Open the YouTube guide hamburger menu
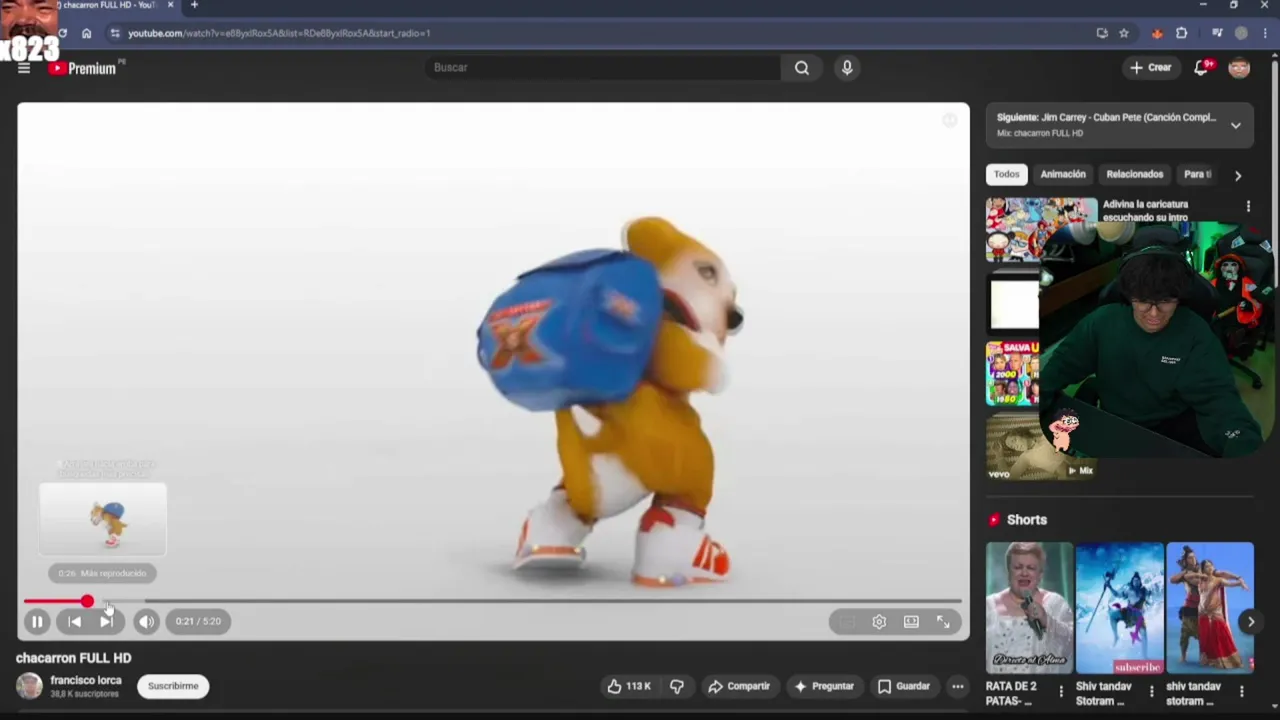This screenshot has height=720, width=1280. tap(24, 68)
